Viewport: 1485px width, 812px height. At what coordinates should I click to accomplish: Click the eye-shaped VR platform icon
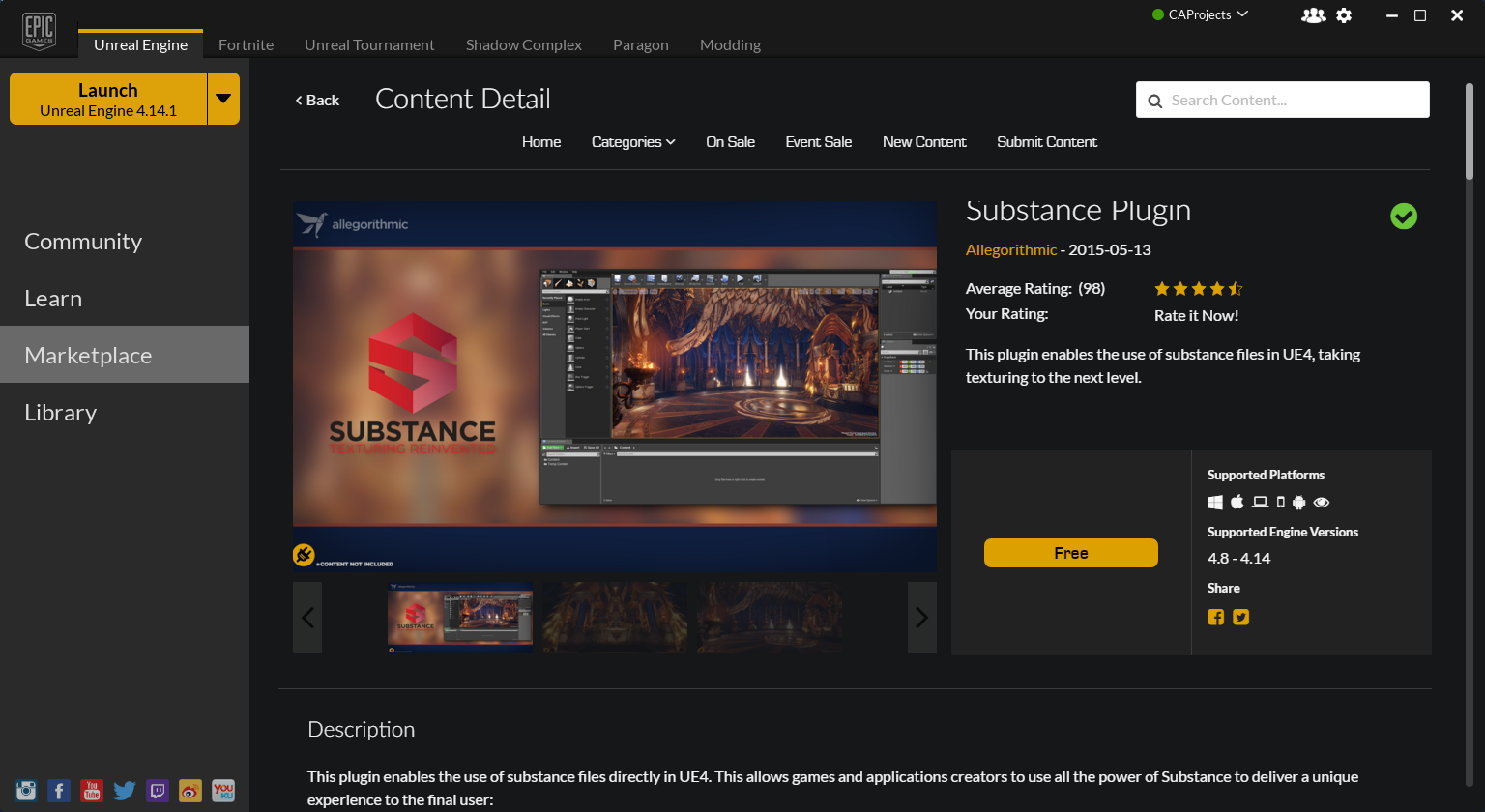[x=1322, y=503]
